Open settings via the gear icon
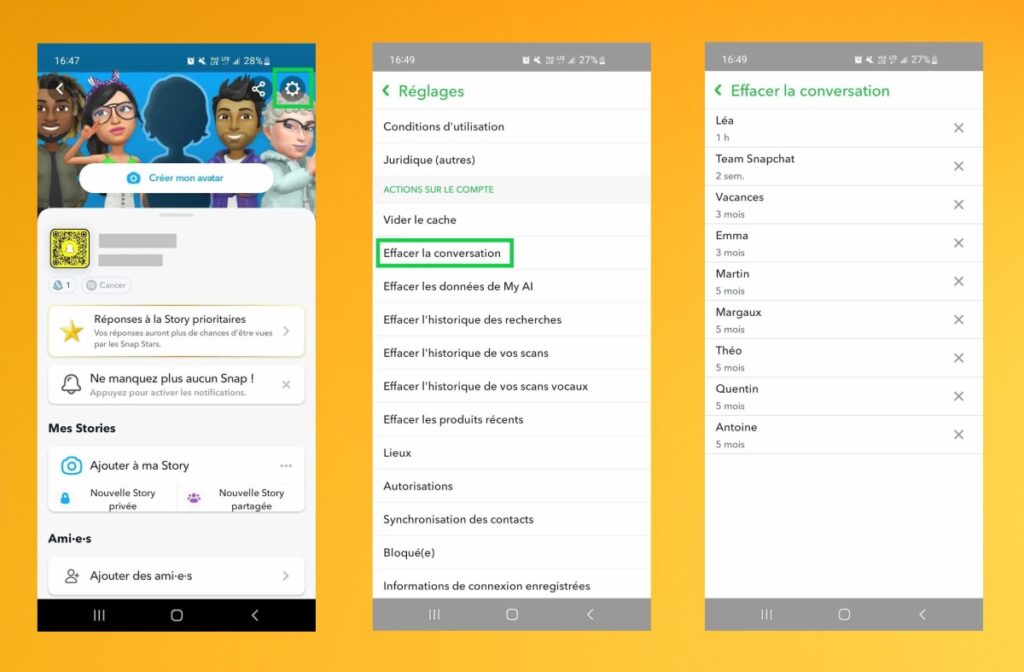1024x672 pixels. pos(293,88)
